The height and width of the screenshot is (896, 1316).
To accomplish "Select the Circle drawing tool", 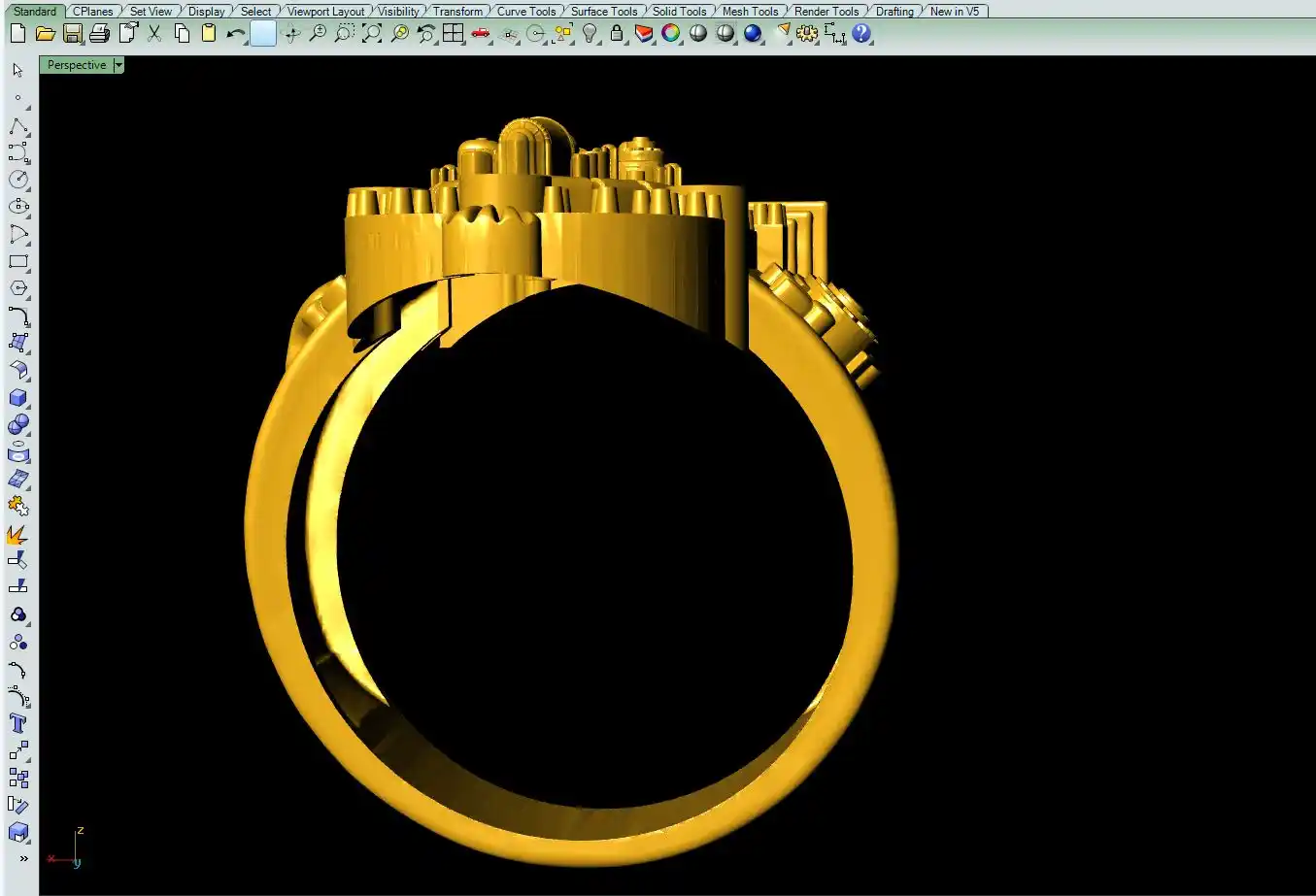I will click(x=18, y=180).
